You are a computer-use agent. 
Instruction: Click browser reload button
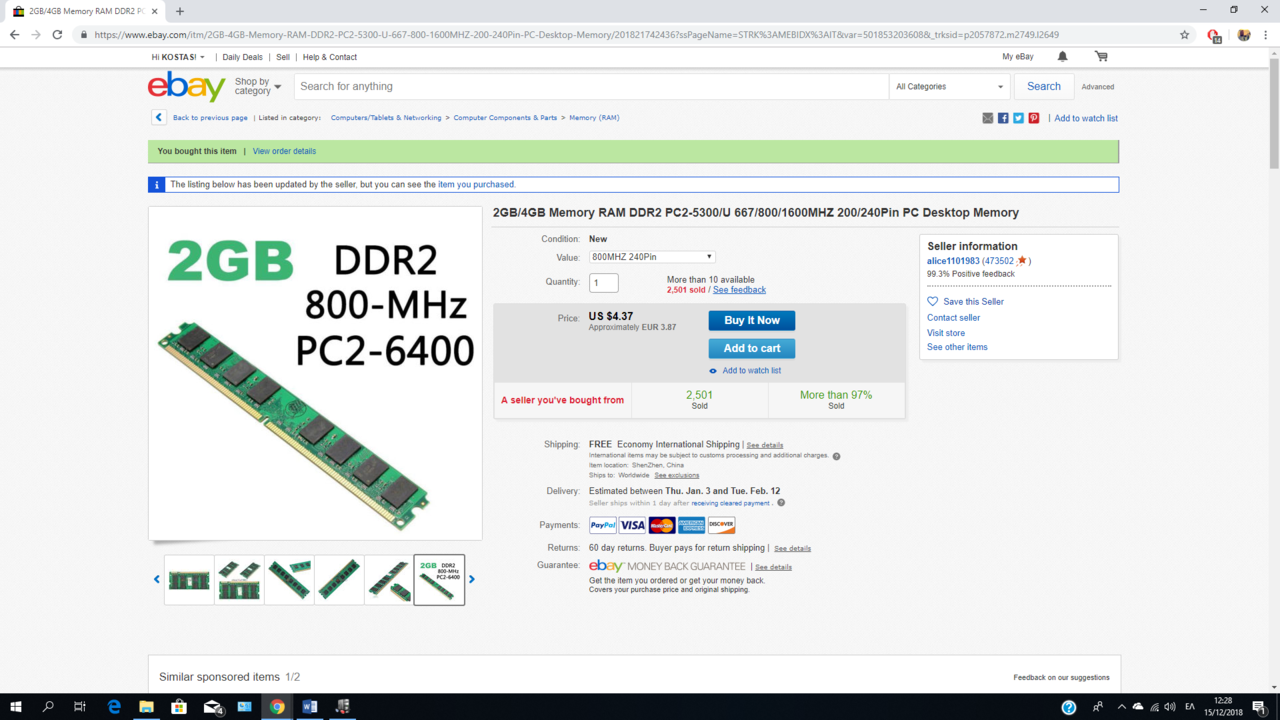coord(57,34)
